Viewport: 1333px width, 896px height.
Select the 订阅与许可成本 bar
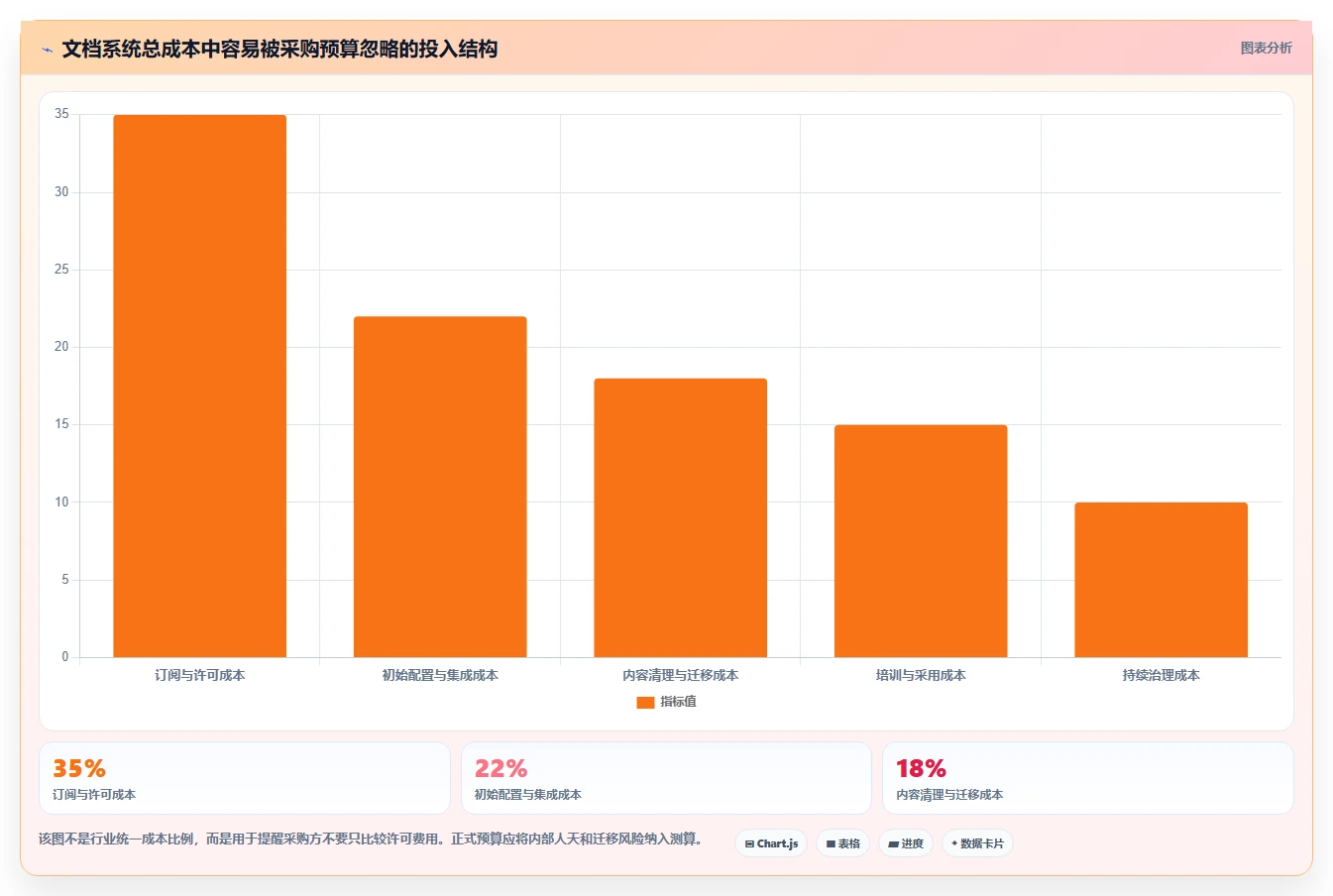tap(200, 386)
